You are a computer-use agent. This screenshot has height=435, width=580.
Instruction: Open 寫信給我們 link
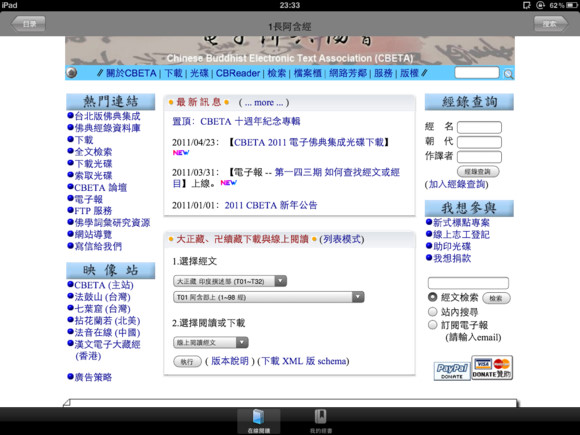tap(98, 246)
